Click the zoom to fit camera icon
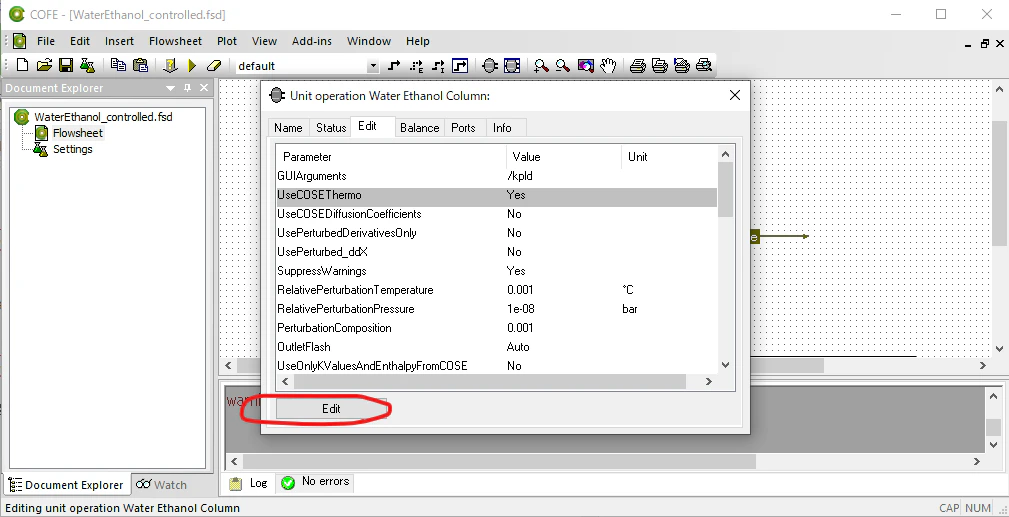Image resolution: width=1009 pixels, height=517 pixels. point(585,66)
